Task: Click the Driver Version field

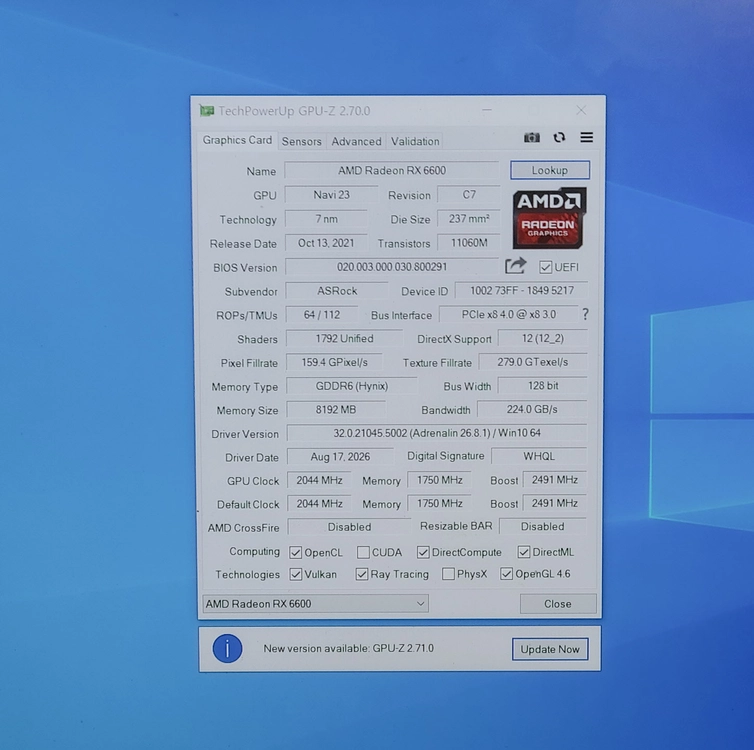Action: point(437,433)
